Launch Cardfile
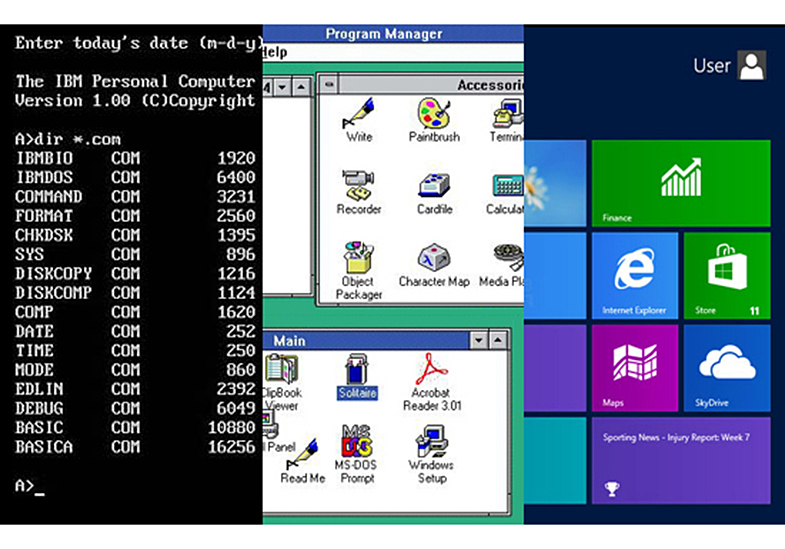785x549 pixels. point(434,194)
